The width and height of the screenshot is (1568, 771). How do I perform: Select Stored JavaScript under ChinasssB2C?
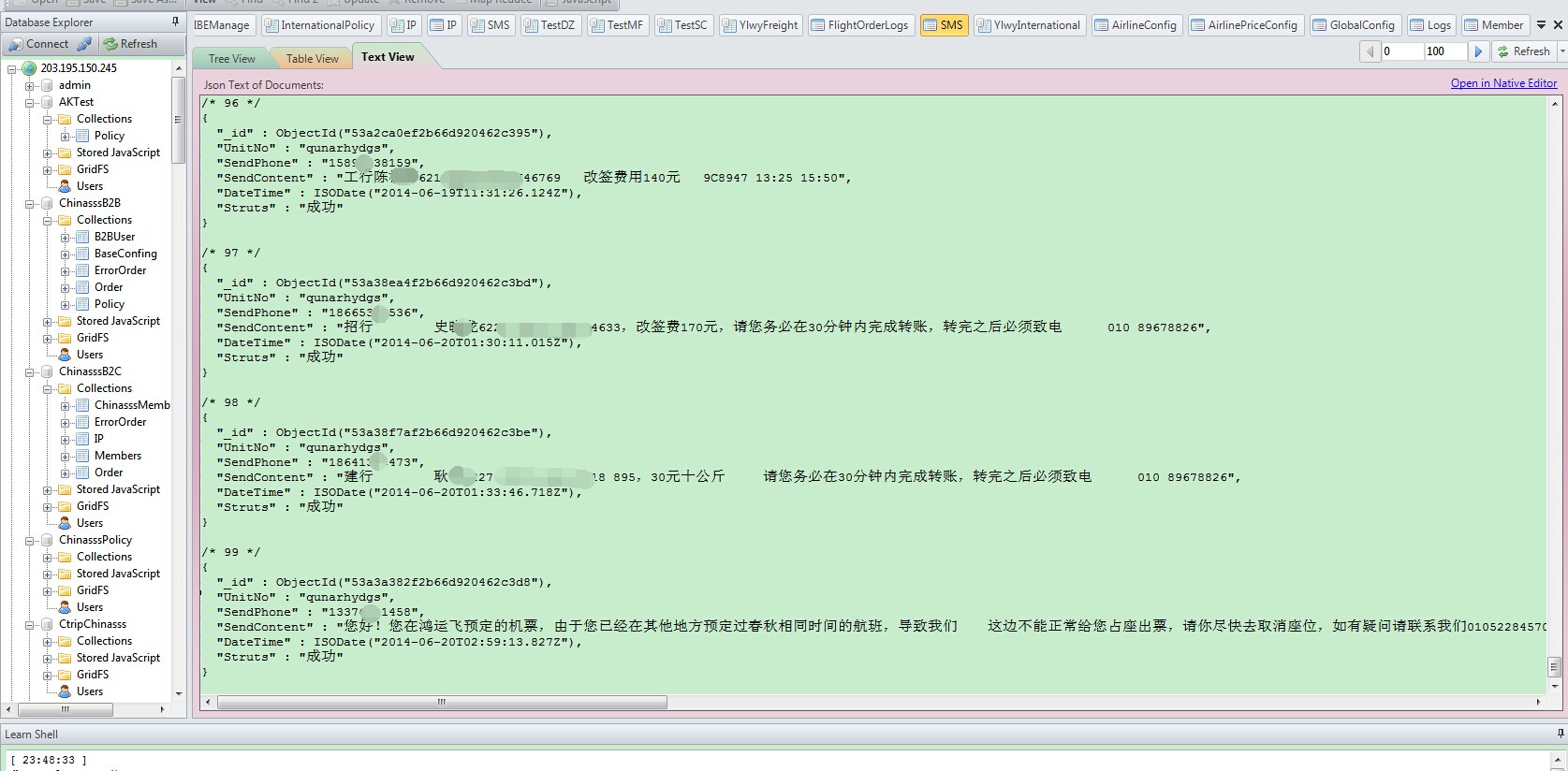click(118, 489)
